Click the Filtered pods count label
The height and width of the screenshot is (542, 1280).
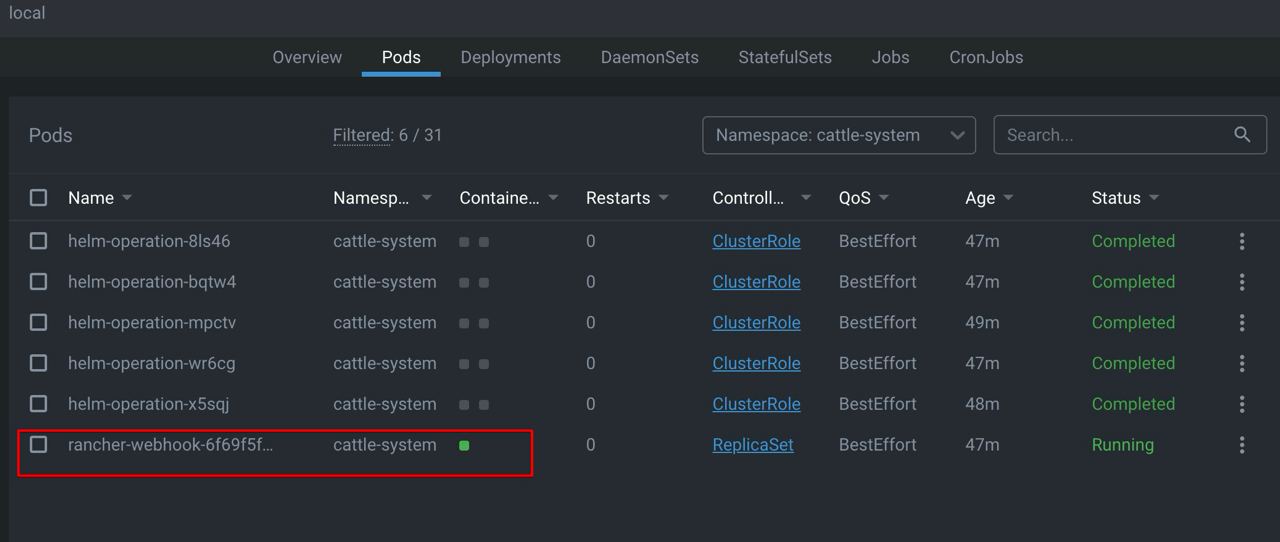pyautogui.click(x=387, y=135)
